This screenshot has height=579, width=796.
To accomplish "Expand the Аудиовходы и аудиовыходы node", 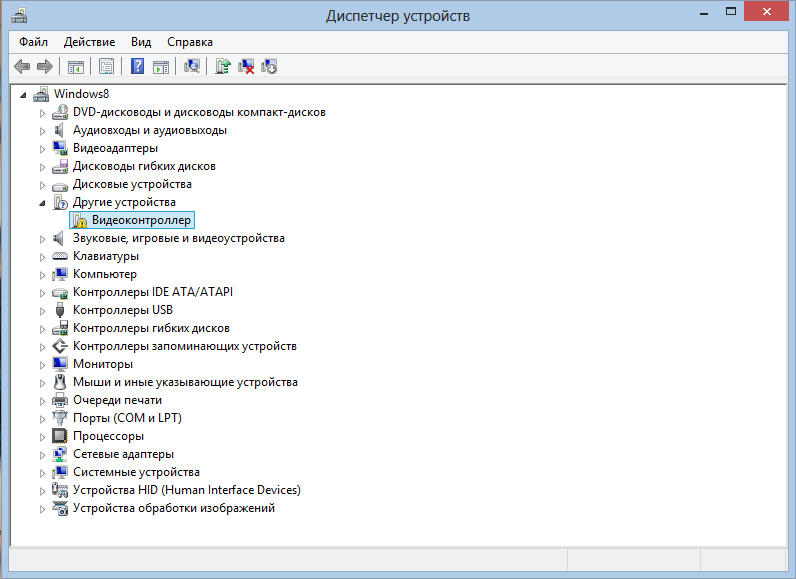I will click(42, 131).
